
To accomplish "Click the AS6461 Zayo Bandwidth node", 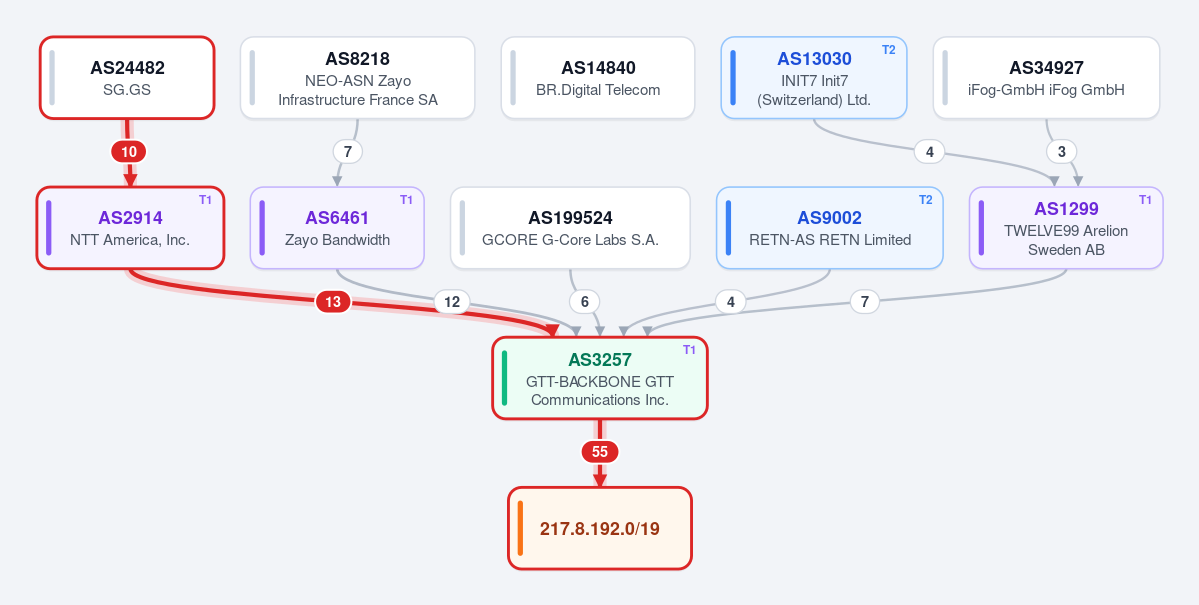I will pos(337,228).
